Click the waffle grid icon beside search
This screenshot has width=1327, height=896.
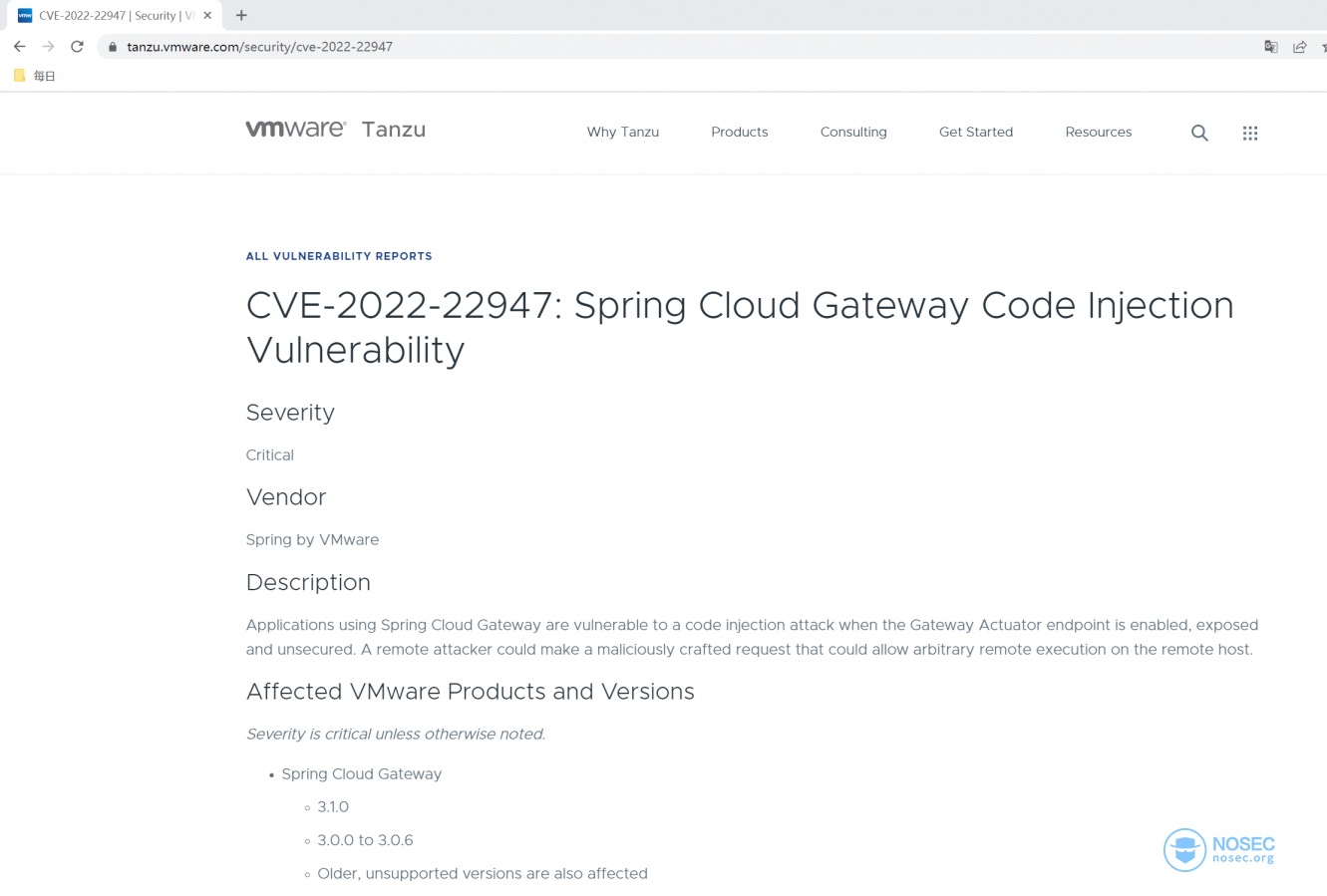point(1250,133)
